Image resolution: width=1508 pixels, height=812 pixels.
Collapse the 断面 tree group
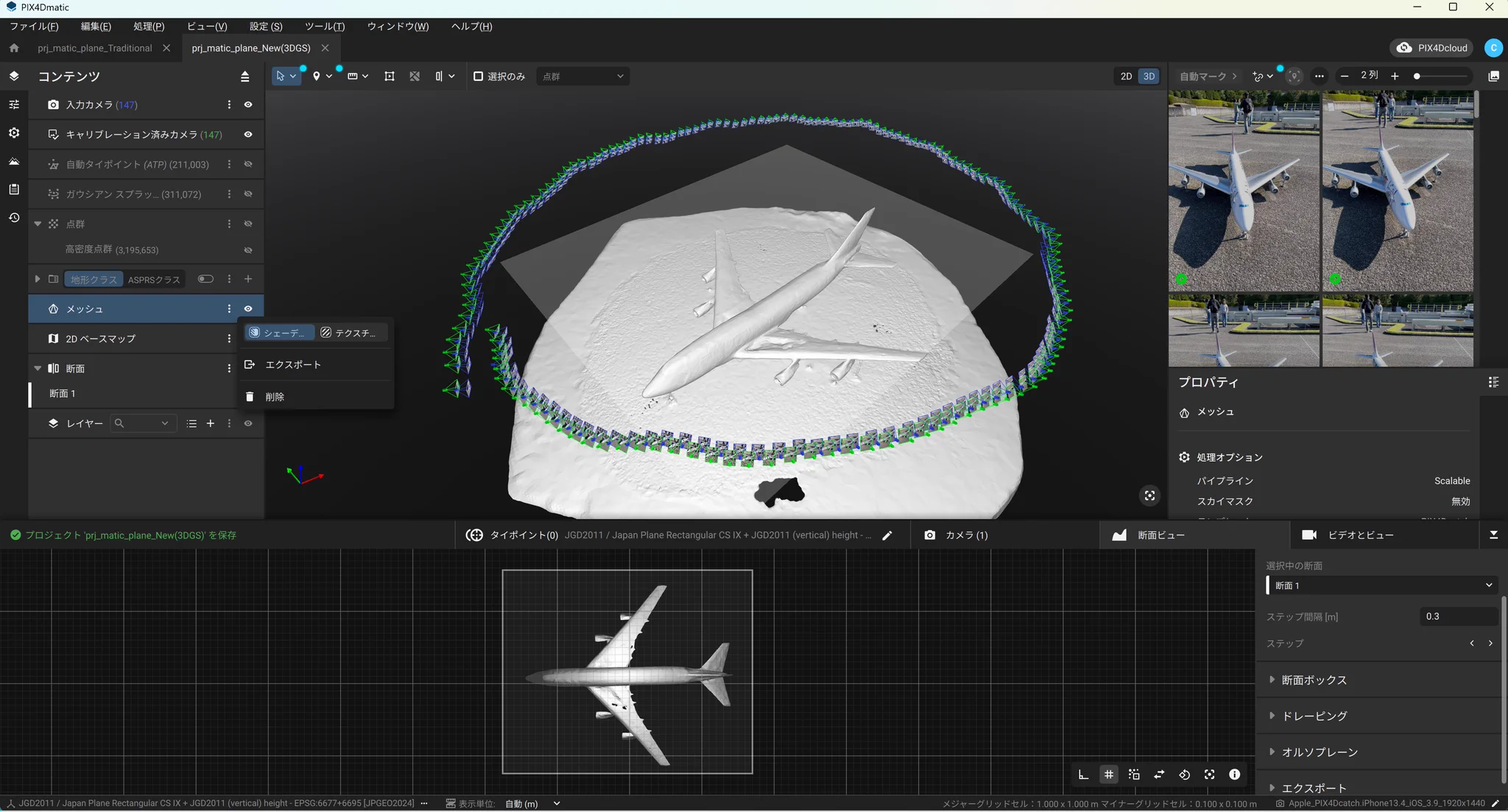click(x=38, y=368)
